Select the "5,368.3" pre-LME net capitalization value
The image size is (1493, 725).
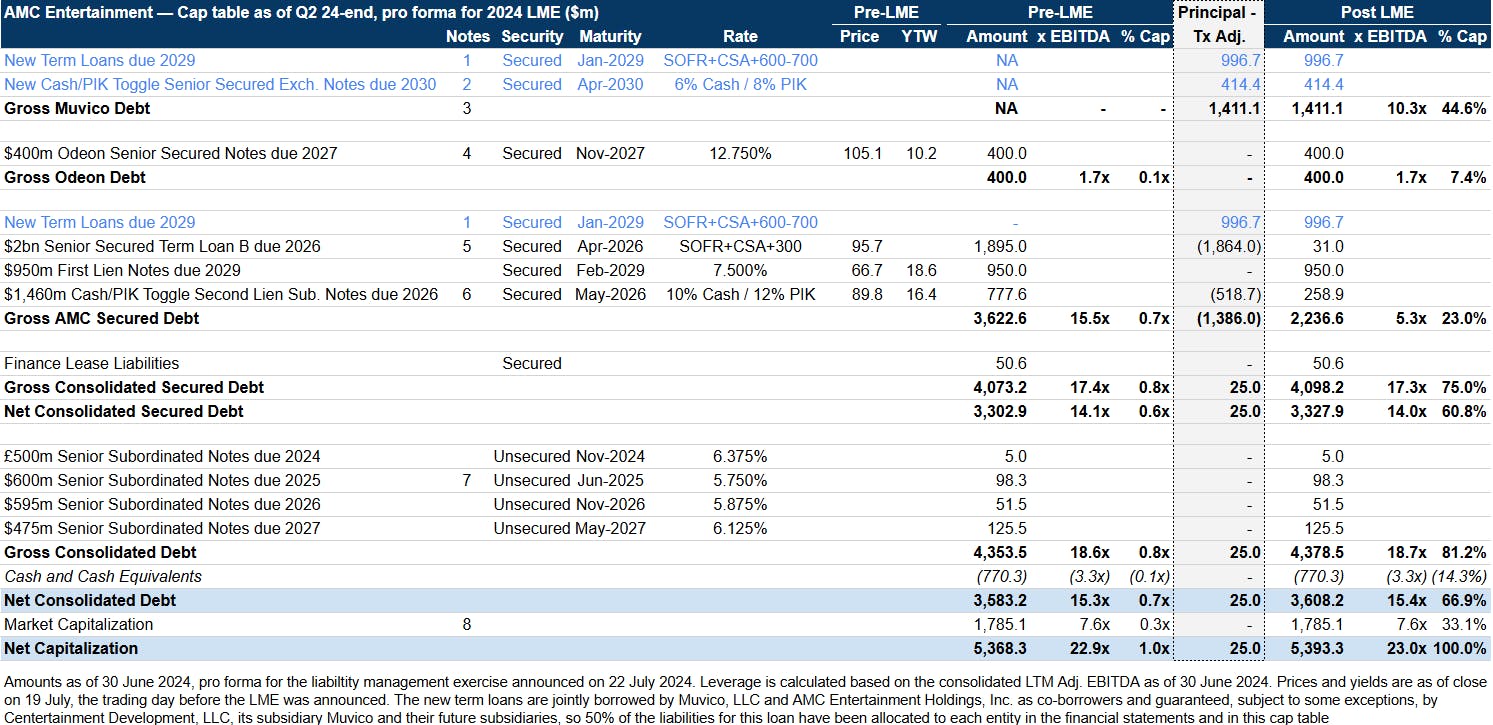tap(999, 648)
